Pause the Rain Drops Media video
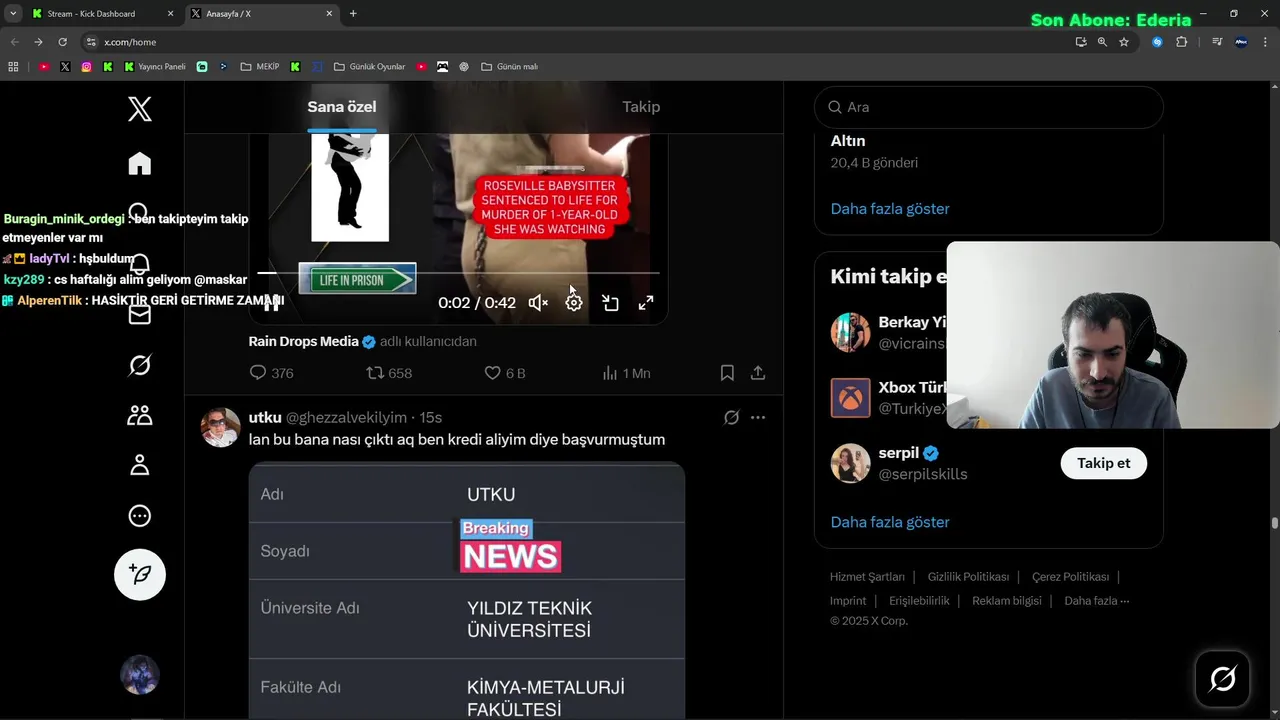This screenshot has height=720, width=1280. 271,303
